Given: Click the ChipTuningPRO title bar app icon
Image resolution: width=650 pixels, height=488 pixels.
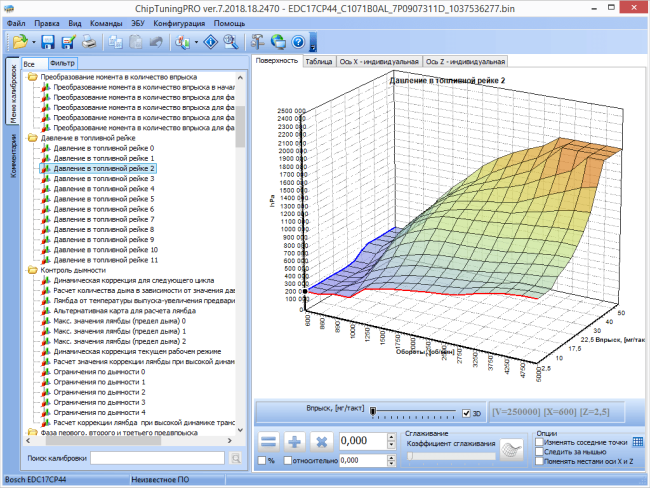Looking at the screenshot, I should tap(9, 8).
